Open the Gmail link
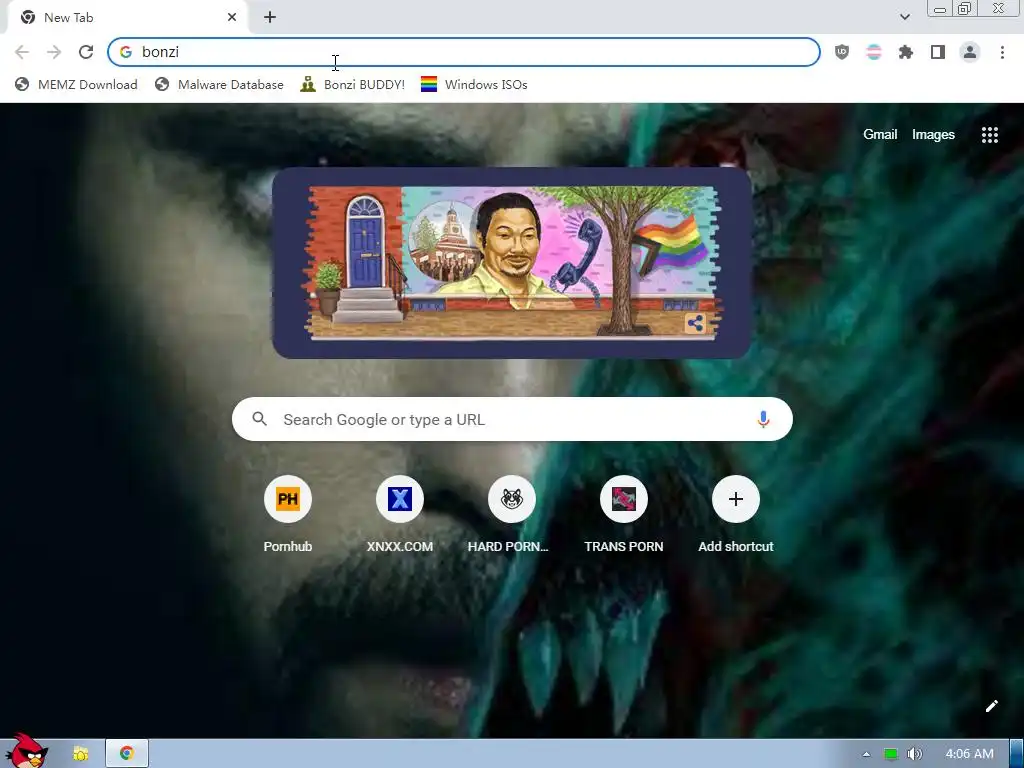The width and height of the screenshot is (1024, 768). tap(880, 135)
